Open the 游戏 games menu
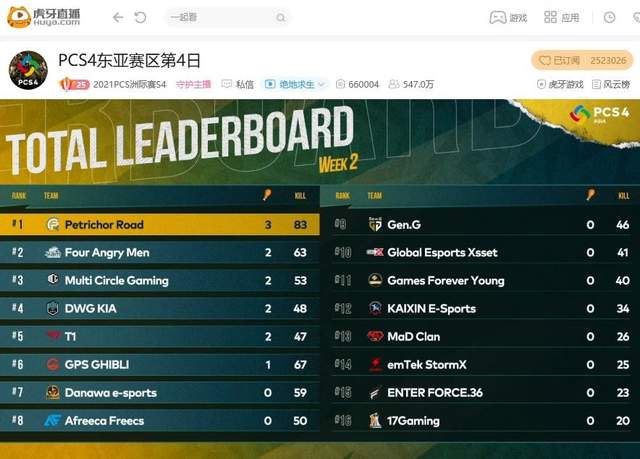640x459 pixels. tap(508, 18)
